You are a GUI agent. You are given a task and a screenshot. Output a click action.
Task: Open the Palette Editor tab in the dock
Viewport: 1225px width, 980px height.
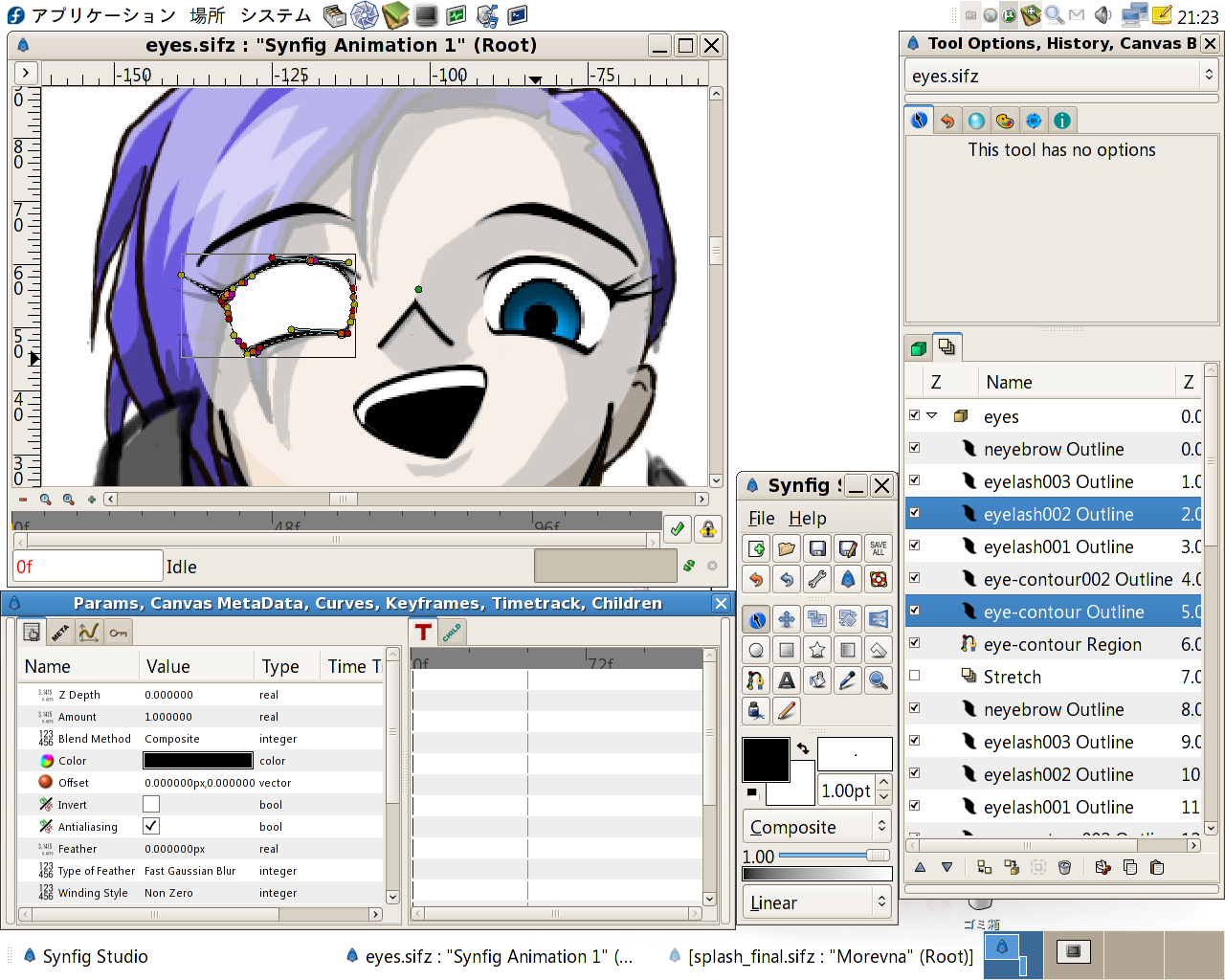click(x=1005, y=121)
